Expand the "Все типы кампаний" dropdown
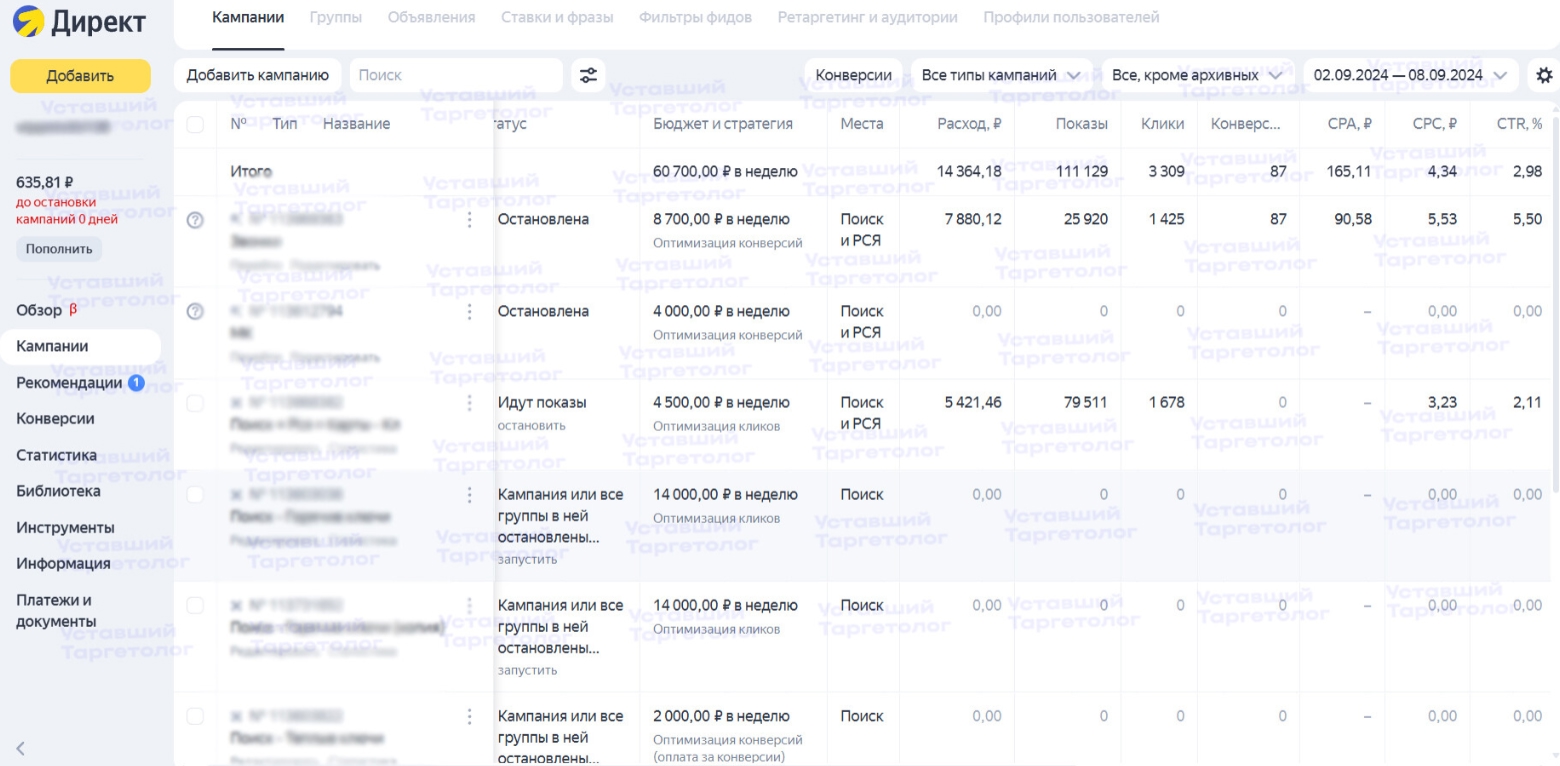1560x766 pixels. point(1001,75)
